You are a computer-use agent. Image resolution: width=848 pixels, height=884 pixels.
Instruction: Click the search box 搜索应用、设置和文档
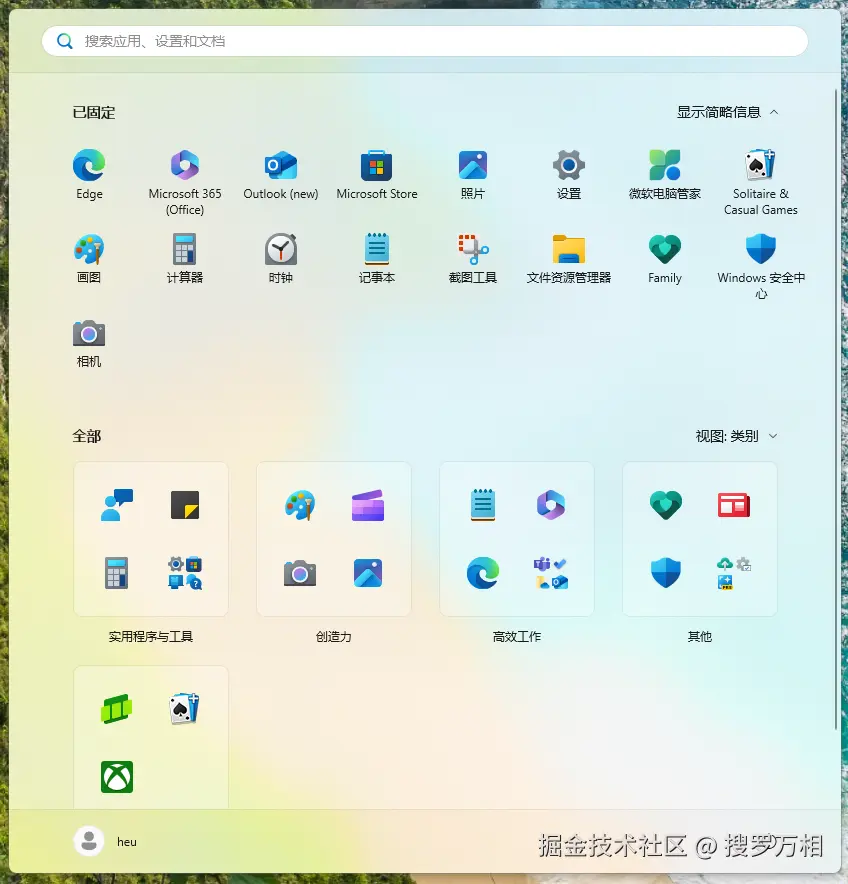[x=425, y=41]
